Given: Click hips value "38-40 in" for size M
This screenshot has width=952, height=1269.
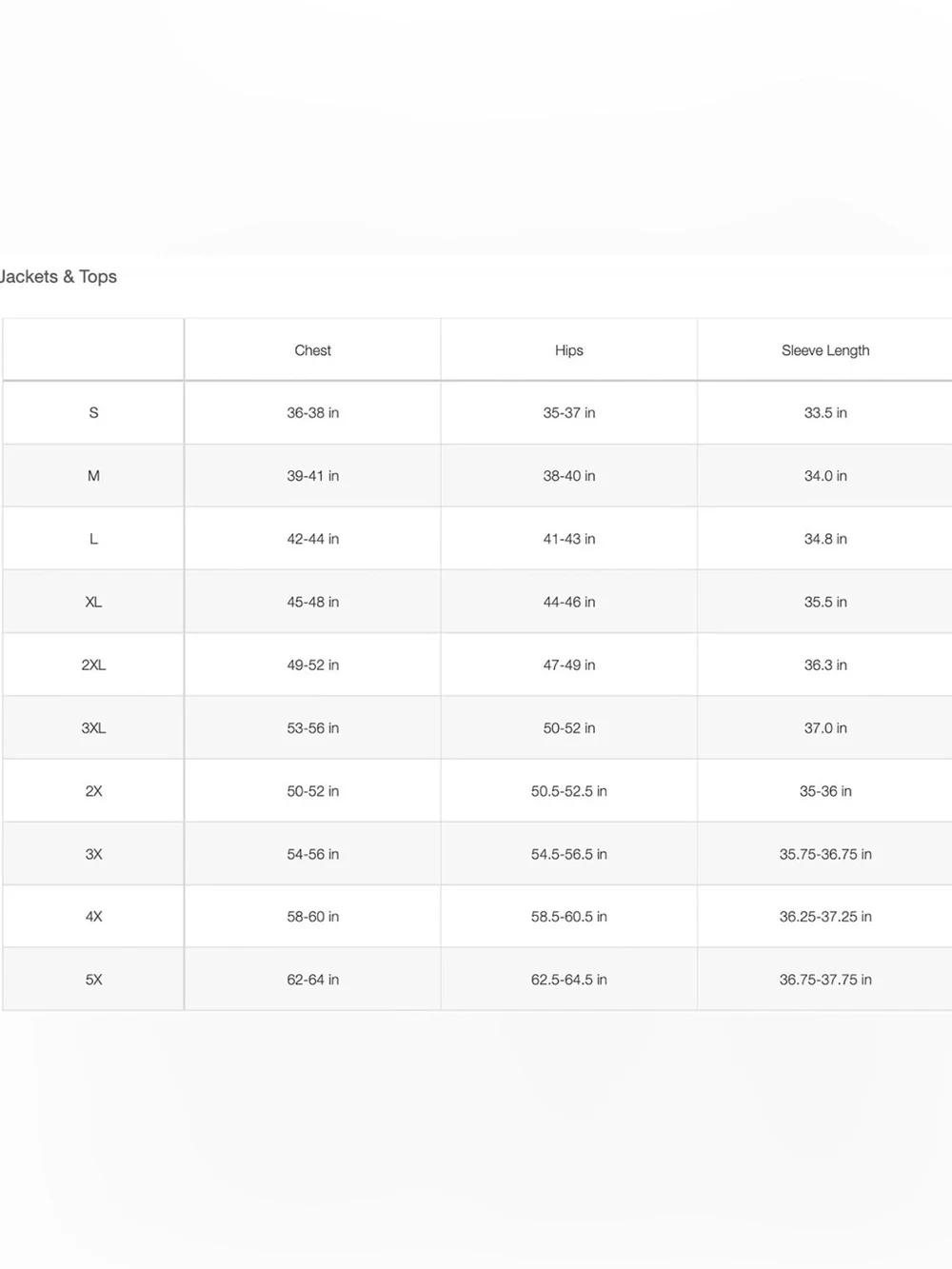Looking at the screenshot, I should tap(568, 476).
